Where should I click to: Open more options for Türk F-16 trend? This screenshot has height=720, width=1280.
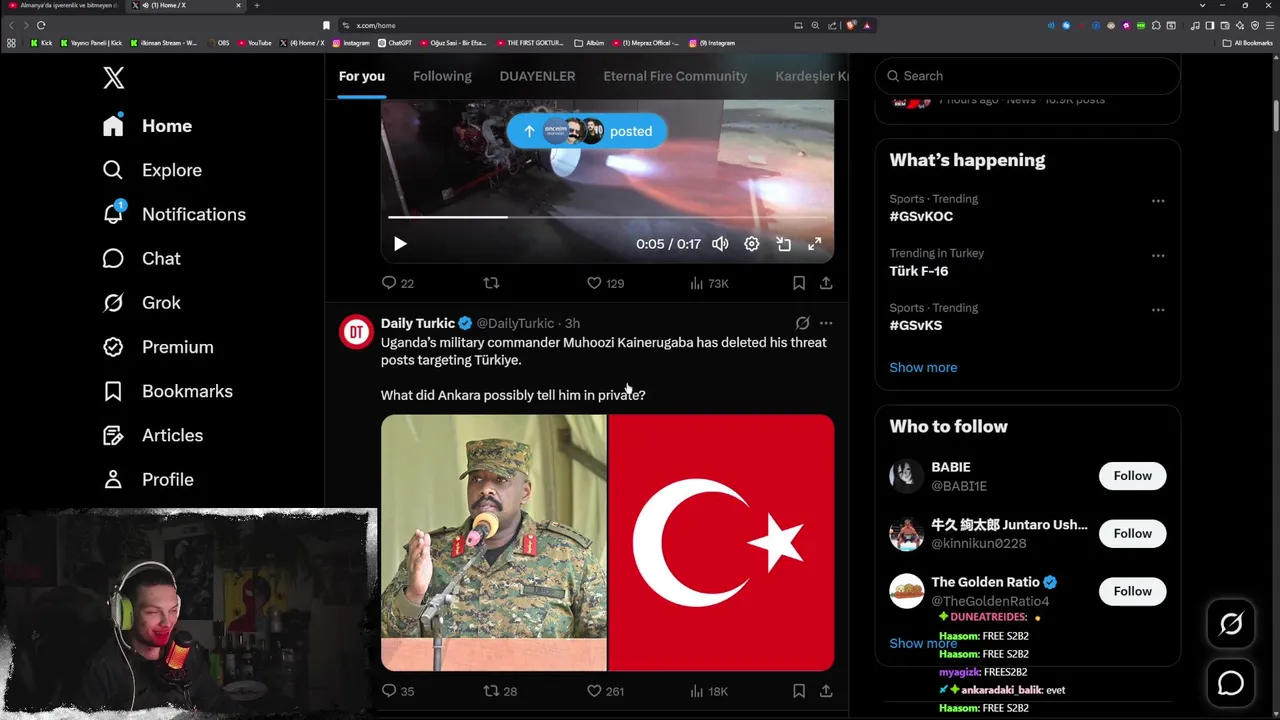[x=1158, y=256]
